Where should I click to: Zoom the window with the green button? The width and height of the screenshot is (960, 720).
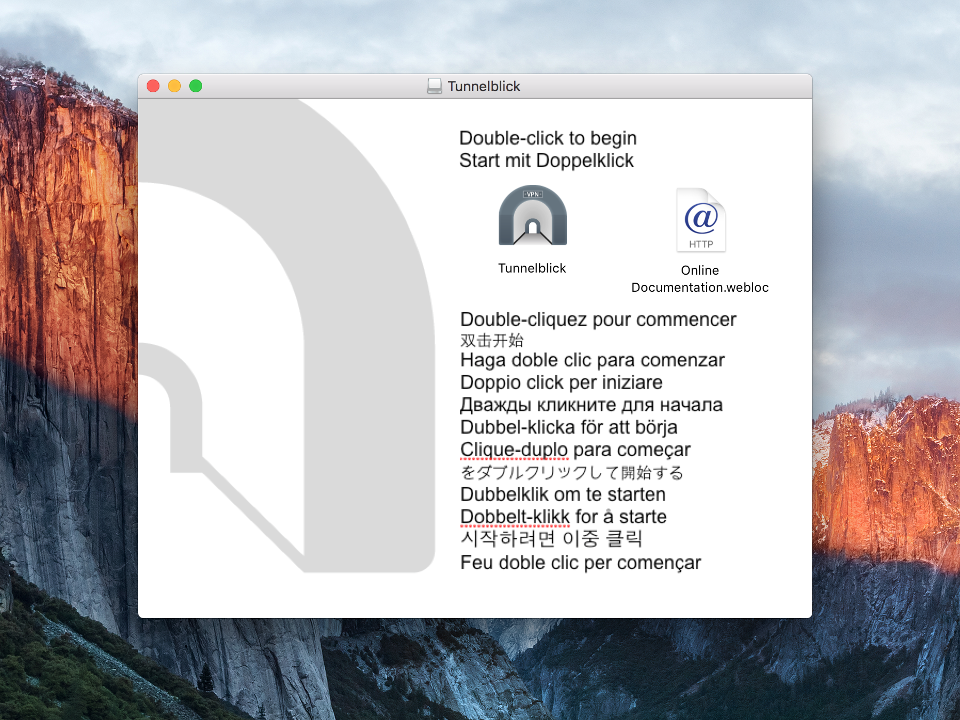click(x=196, y=86)
